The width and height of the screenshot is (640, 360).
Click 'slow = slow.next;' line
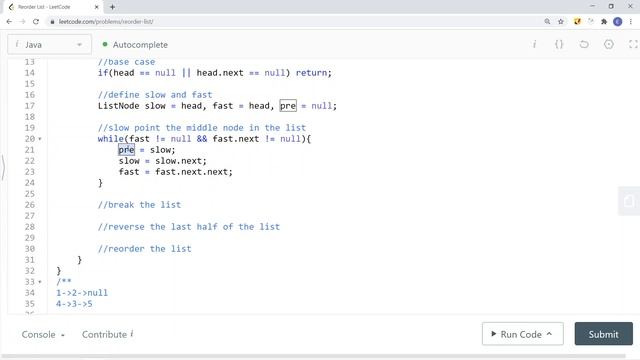coord(162,161)
